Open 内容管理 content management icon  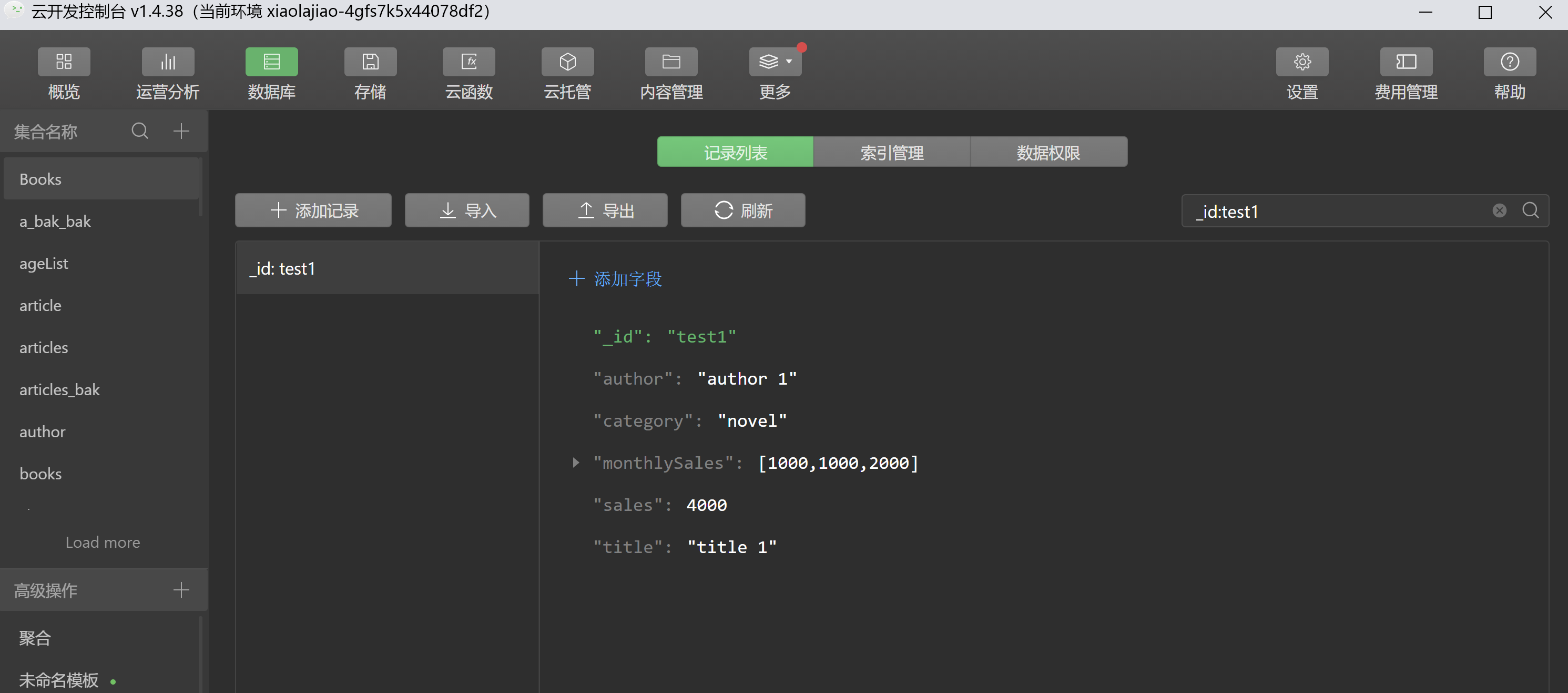coord(671,62)
